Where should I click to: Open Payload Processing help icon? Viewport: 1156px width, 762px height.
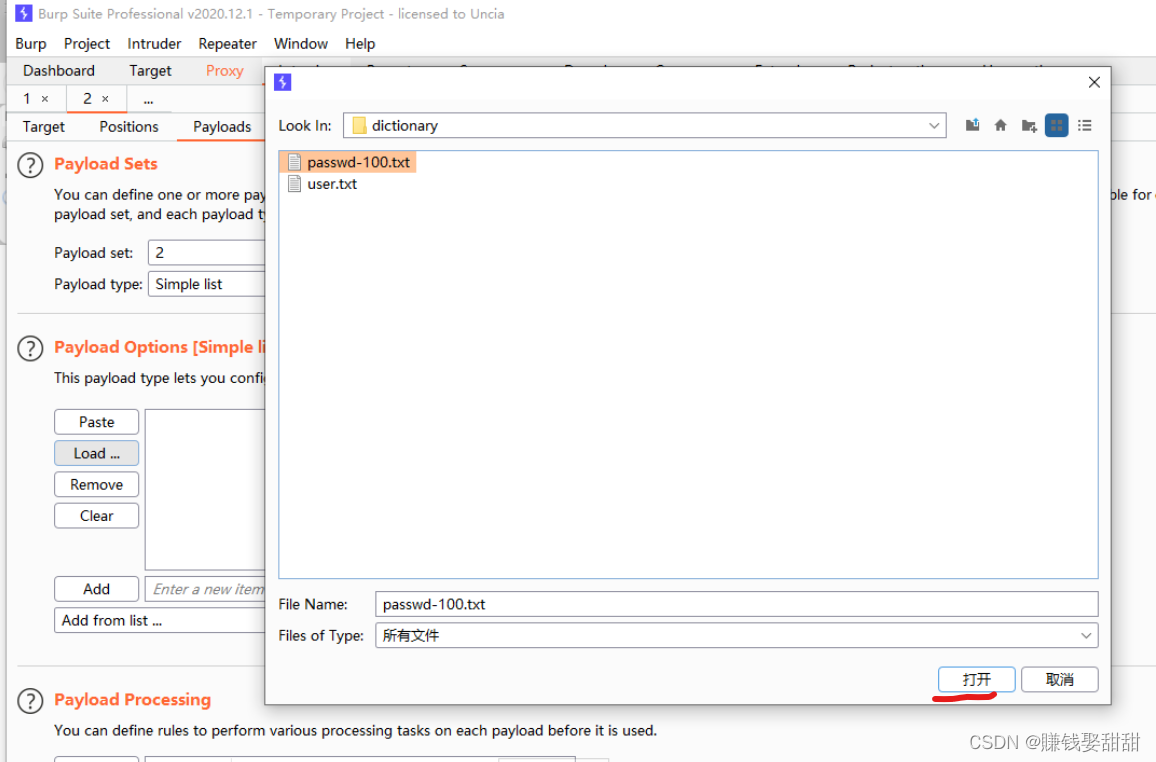[30, 701]
